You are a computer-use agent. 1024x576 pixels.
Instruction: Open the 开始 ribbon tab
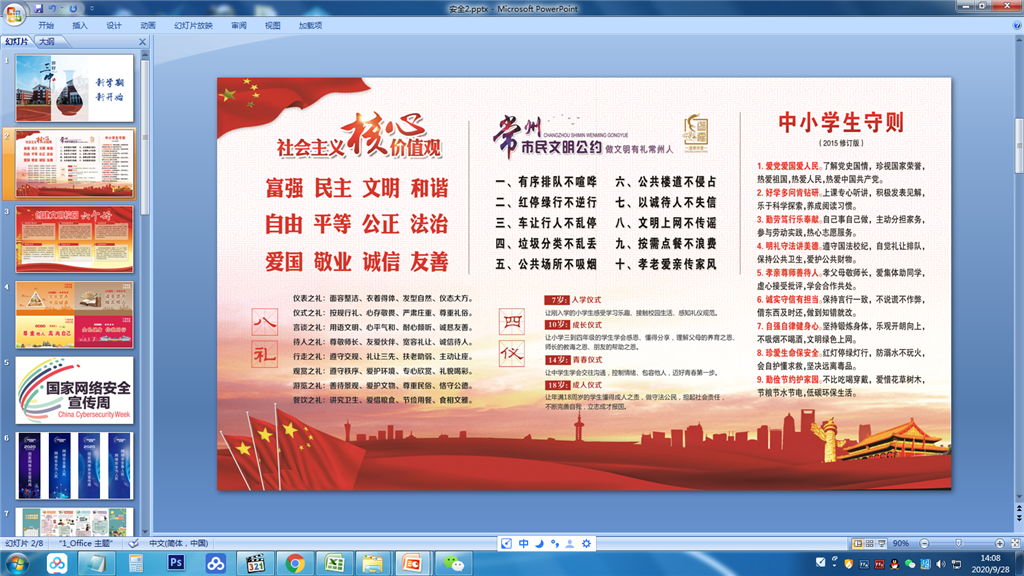click(46, 25)
